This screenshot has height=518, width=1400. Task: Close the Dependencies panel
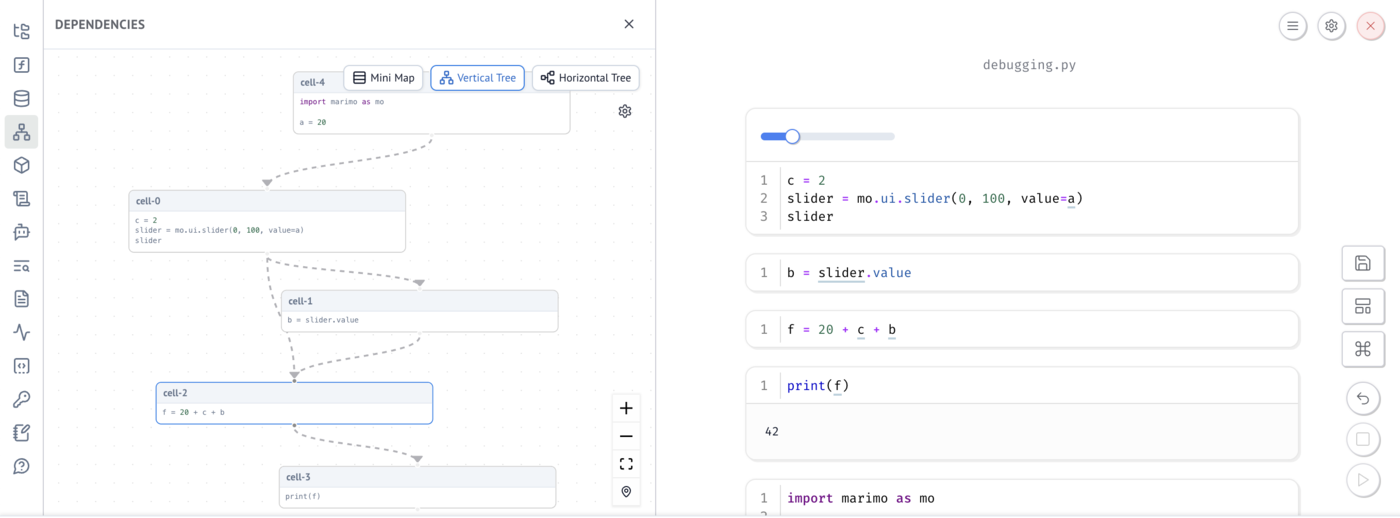pyautogui.click(x=629, y=24)
